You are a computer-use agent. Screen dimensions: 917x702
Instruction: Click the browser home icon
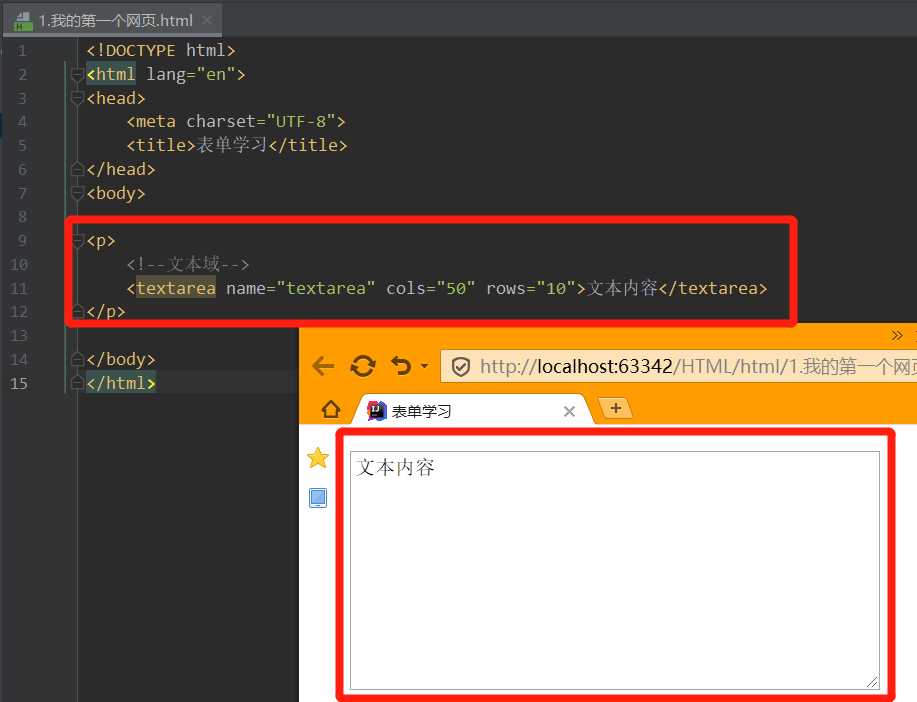coord(331,409)
